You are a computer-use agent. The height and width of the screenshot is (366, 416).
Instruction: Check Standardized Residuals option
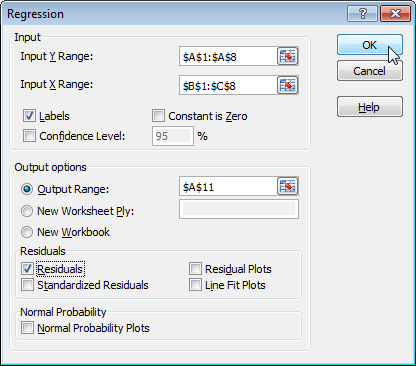[x=27, y=285]
